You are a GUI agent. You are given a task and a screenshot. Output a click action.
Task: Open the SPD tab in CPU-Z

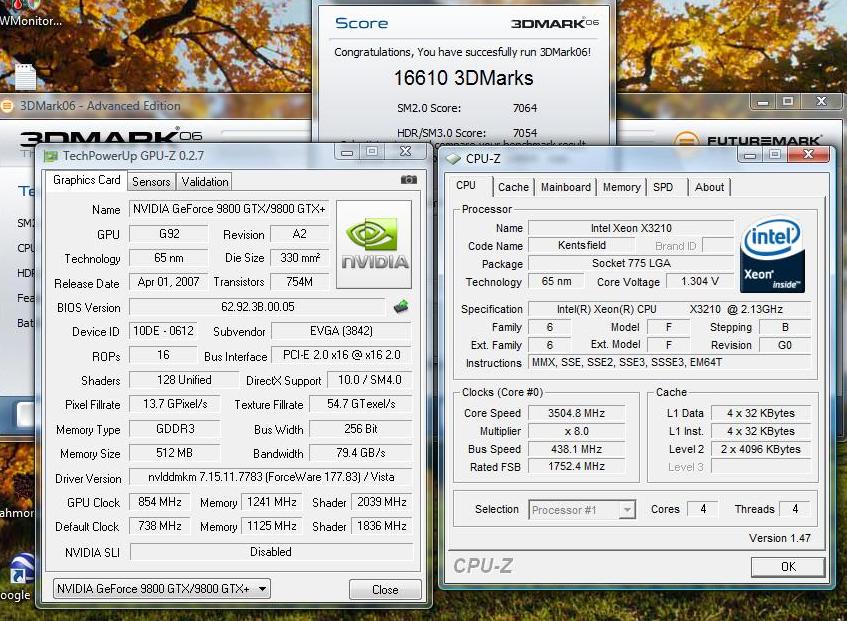pos(663,187)
